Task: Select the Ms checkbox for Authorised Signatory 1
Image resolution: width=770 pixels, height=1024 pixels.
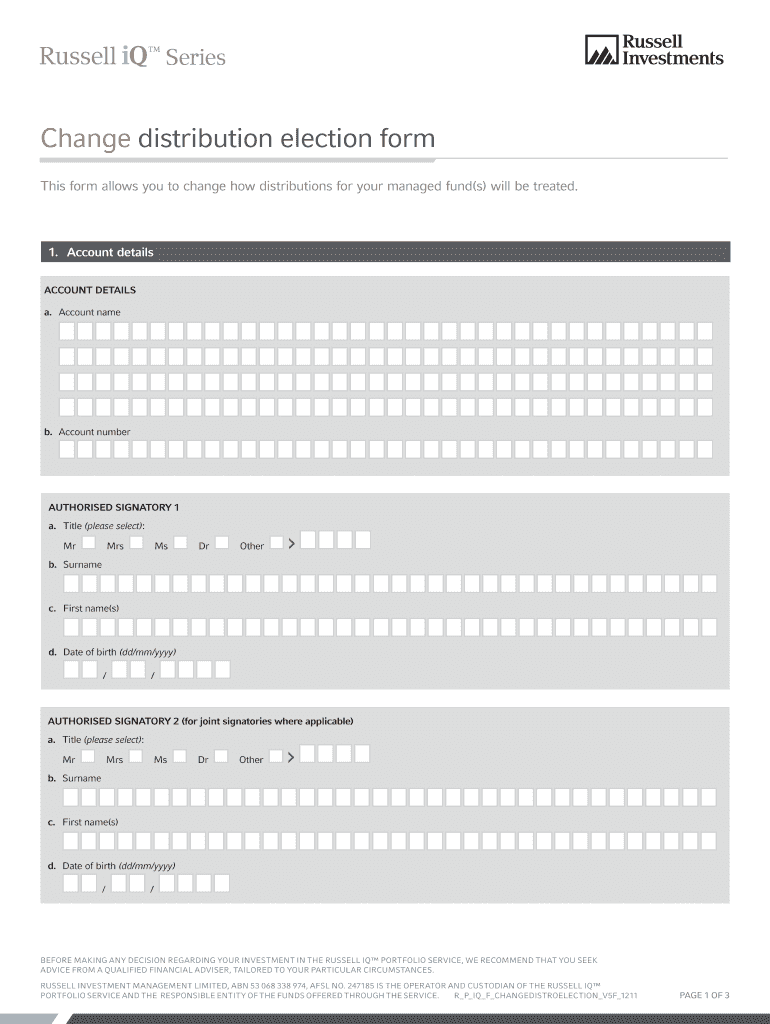Action: pyautogui.click(x=180, y=543)
